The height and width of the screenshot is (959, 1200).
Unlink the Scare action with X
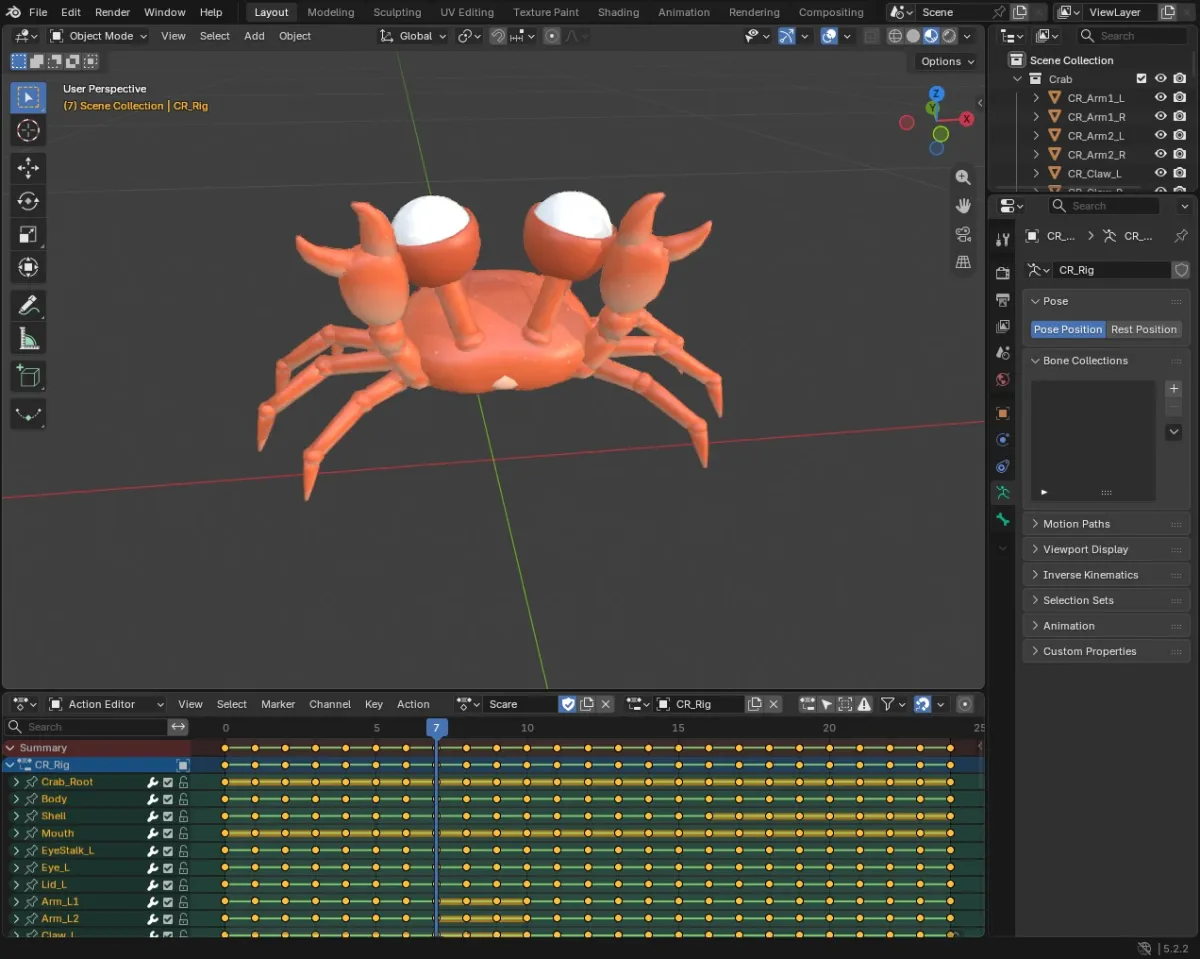(605, 704)
